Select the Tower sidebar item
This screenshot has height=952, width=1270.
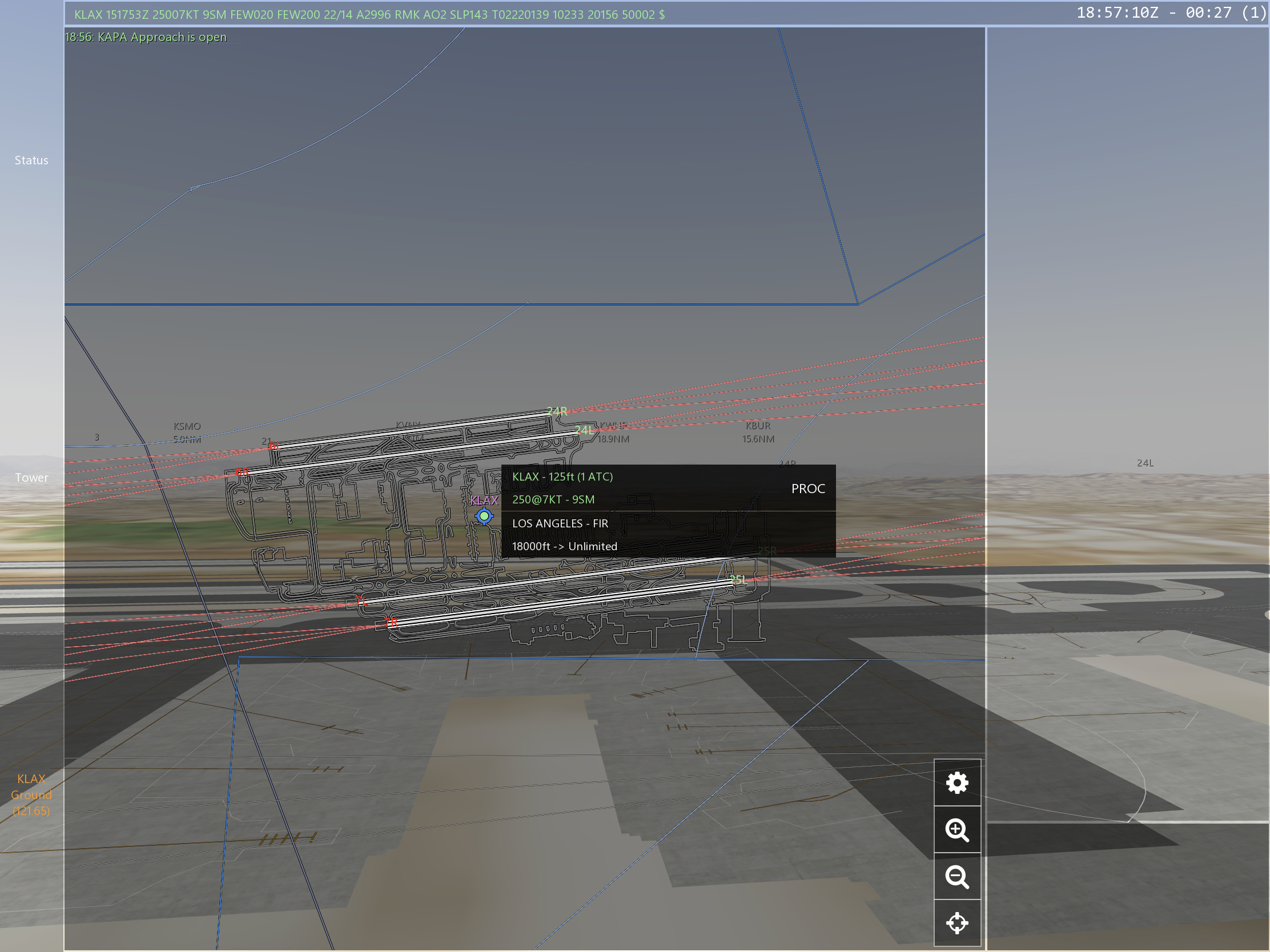pyautogui.click(x=31, y=478)
